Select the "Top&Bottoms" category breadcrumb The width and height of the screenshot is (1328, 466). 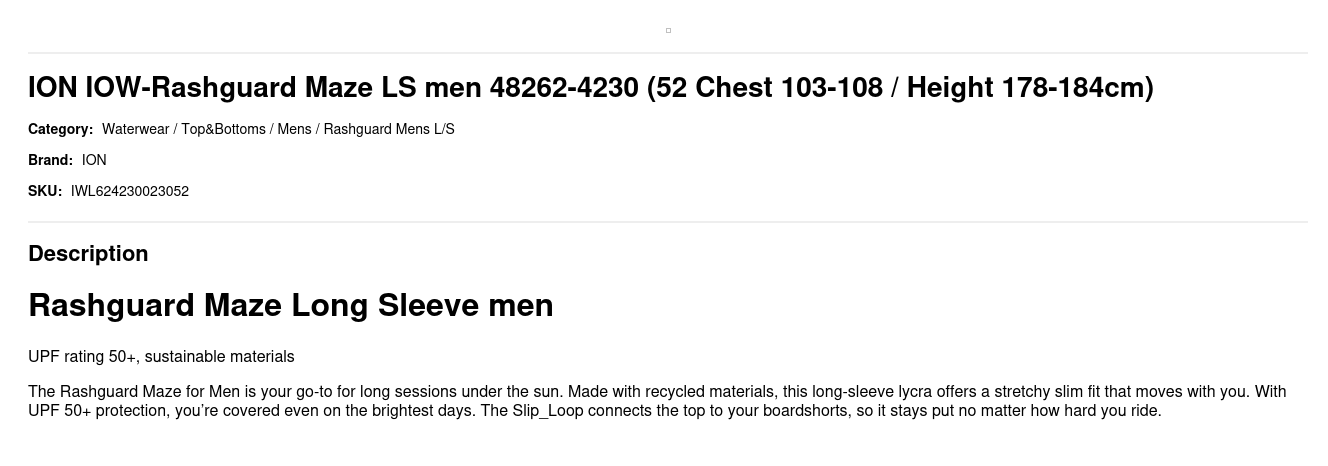click(223, 129)
